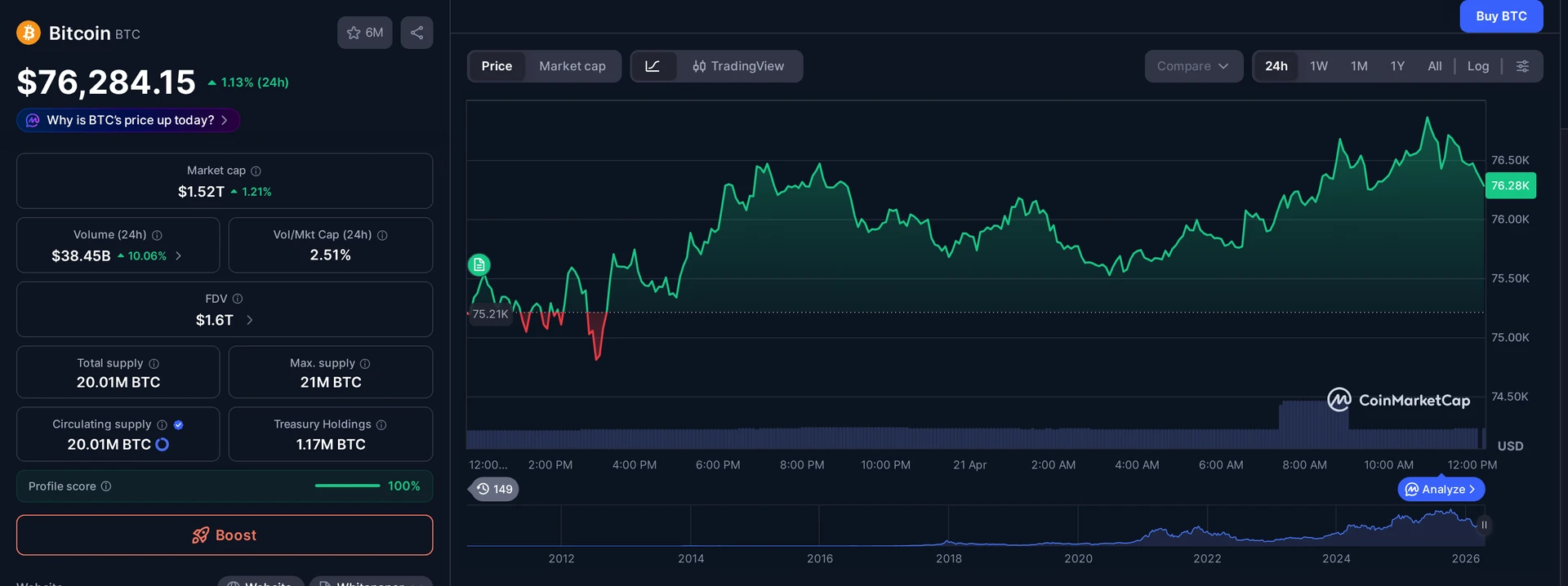Open 'Why is BTC's price up today?' link

pos(128,120)
